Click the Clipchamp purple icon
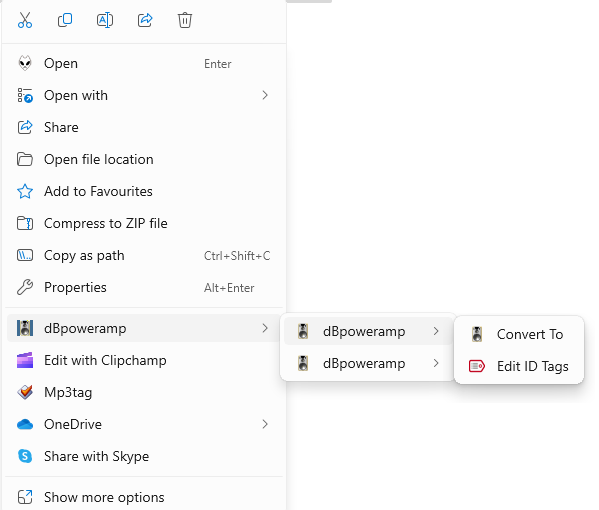 point(25,360)
